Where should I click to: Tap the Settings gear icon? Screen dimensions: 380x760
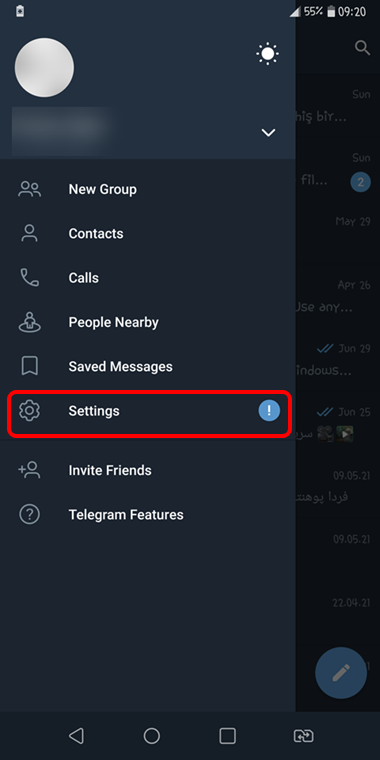coord(30,411)
